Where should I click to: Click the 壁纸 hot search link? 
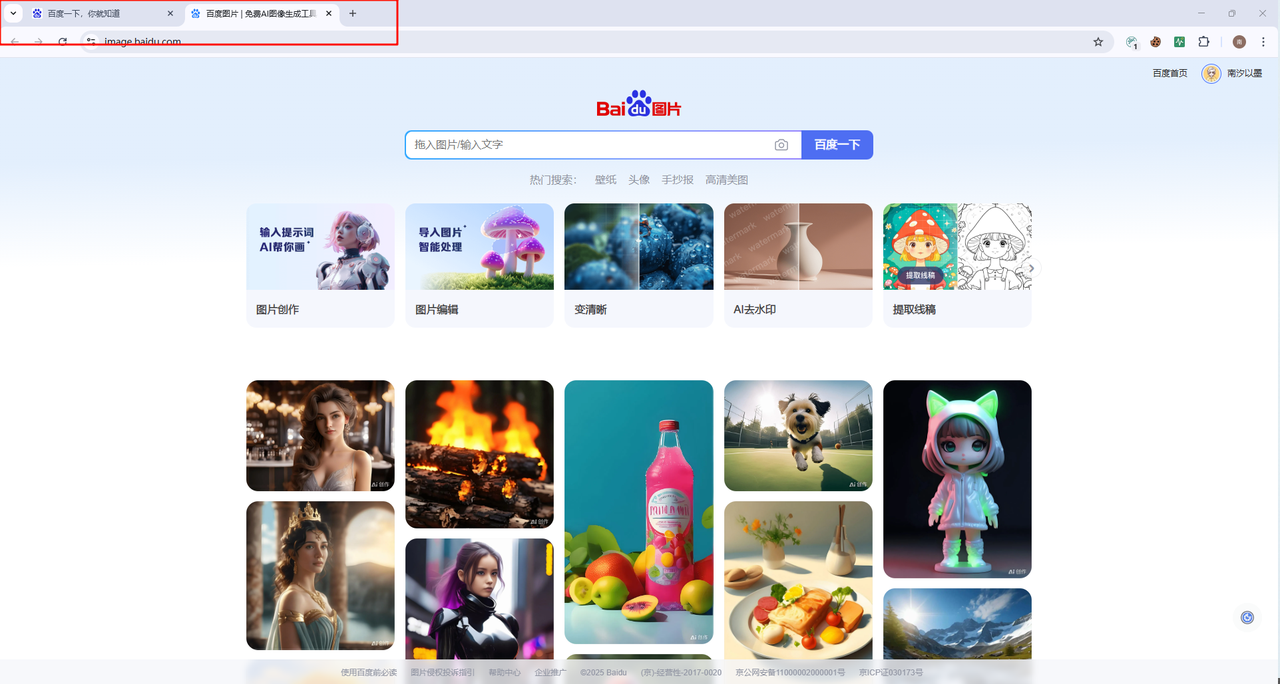pos(605,180)
